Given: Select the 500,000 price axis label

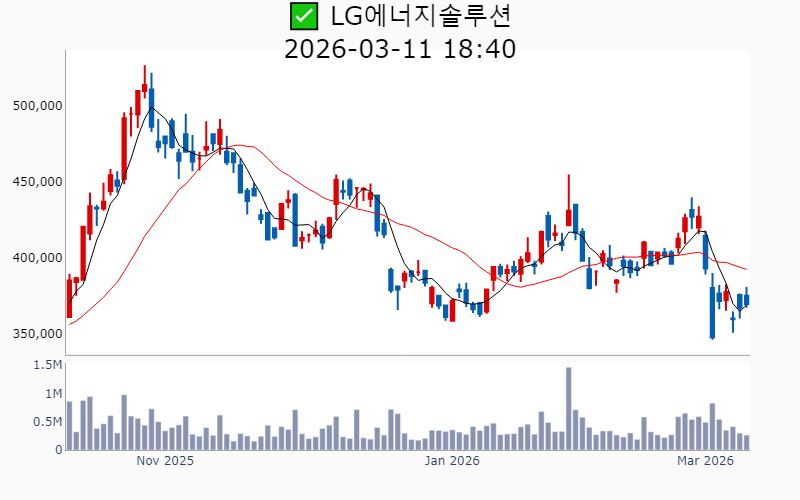Looking at the screenshot, I should (36, 105).
